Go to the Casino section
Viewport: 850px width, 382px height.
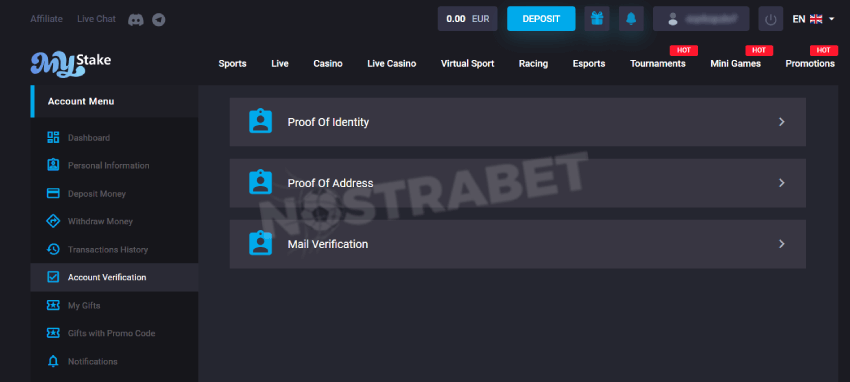328,64
